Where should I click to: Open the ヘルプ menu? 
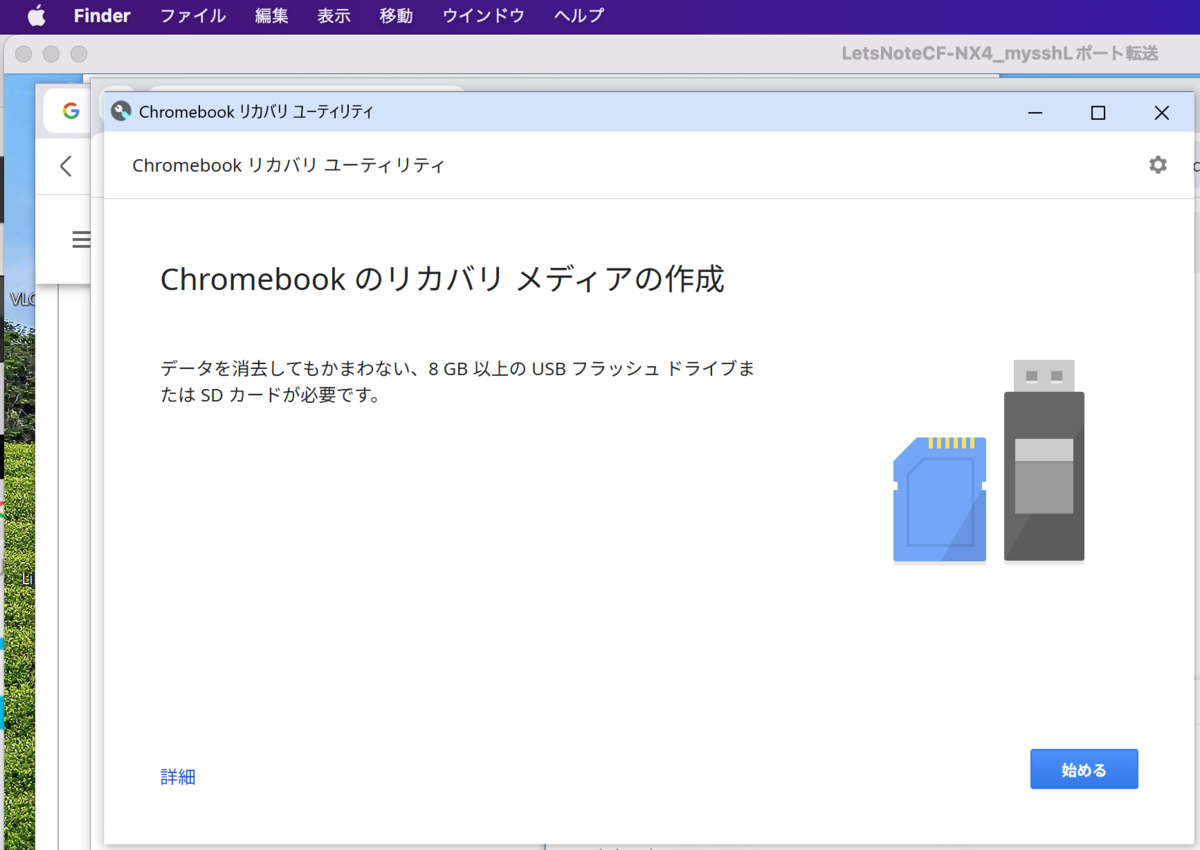click(579, 16)
